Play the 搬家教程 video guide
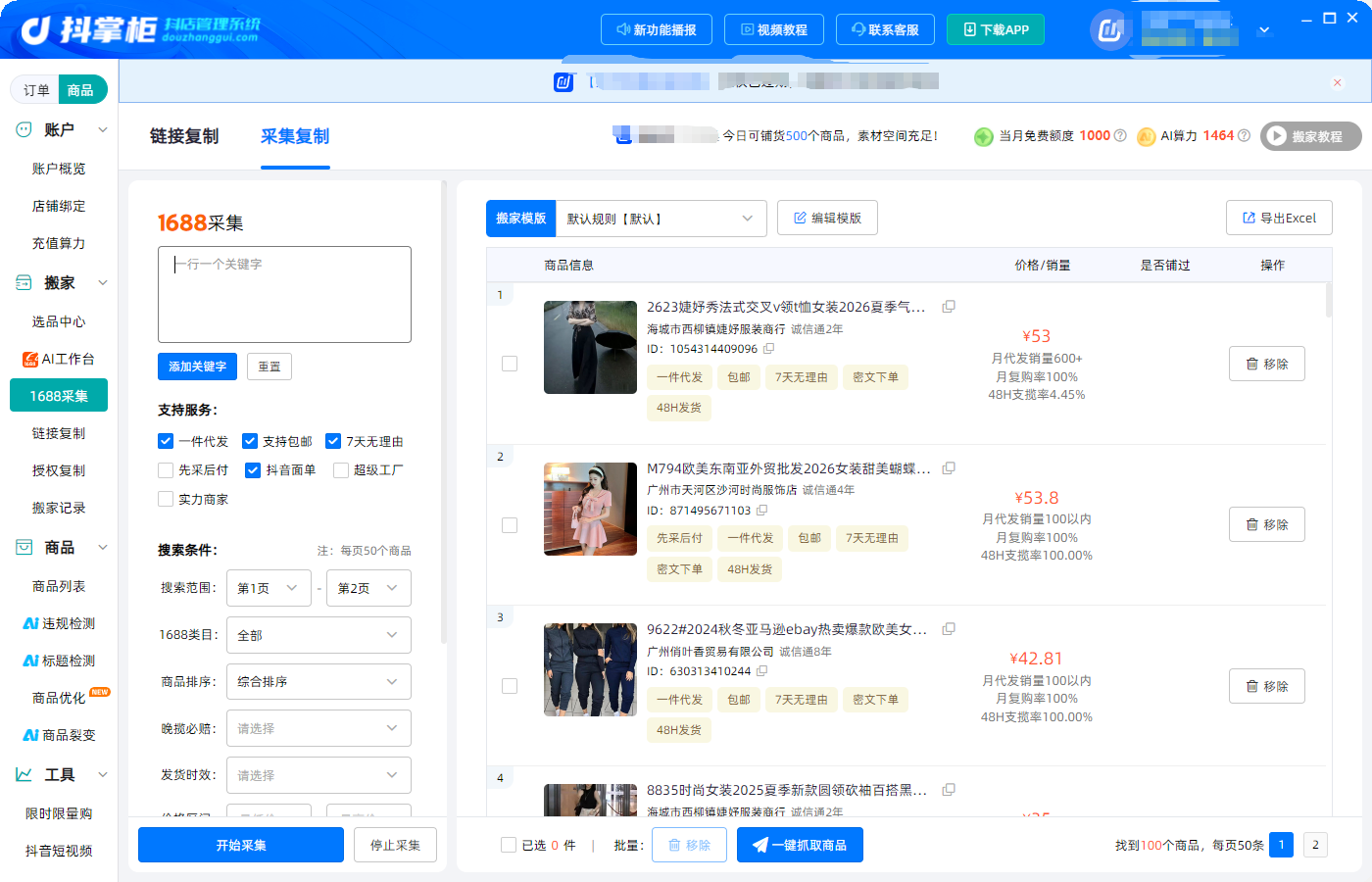Image resolution: width=1372 pixels, height=882 pixels. [x=1311, y=136]
